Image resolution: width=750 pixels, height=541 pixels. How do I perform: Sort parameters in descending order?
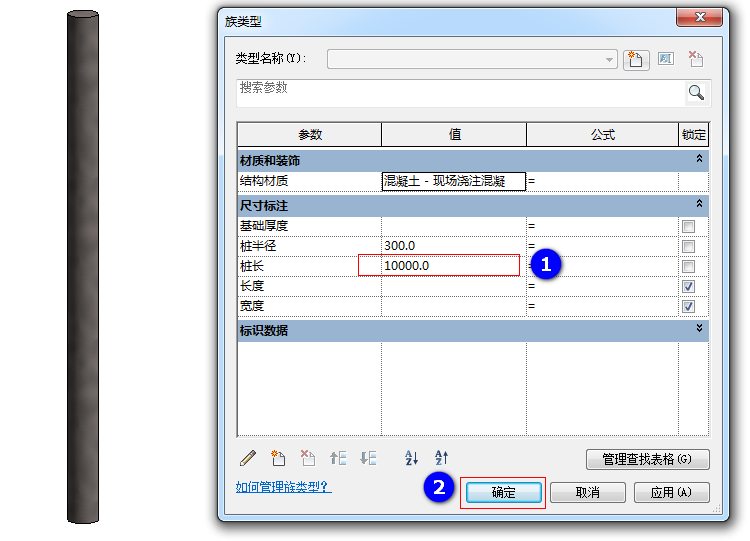click(x=441, y=458)
